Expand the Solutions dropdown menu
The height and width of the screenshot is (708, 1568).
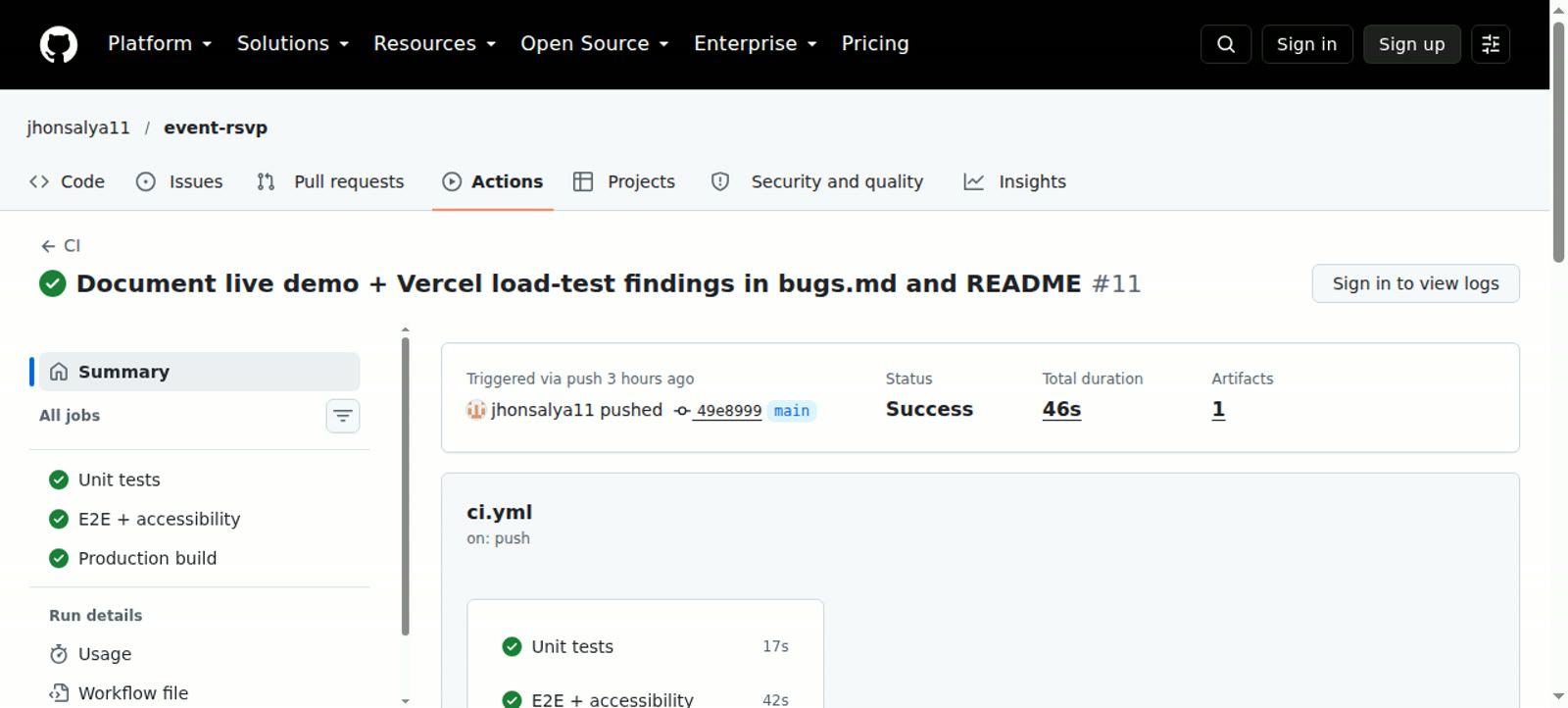293,44
